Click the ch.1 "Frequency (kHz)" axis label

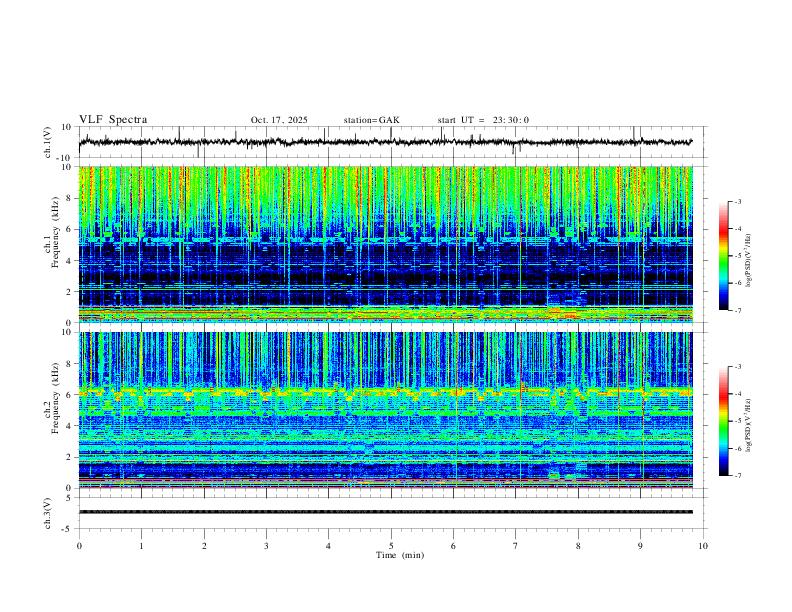[55, 232]
